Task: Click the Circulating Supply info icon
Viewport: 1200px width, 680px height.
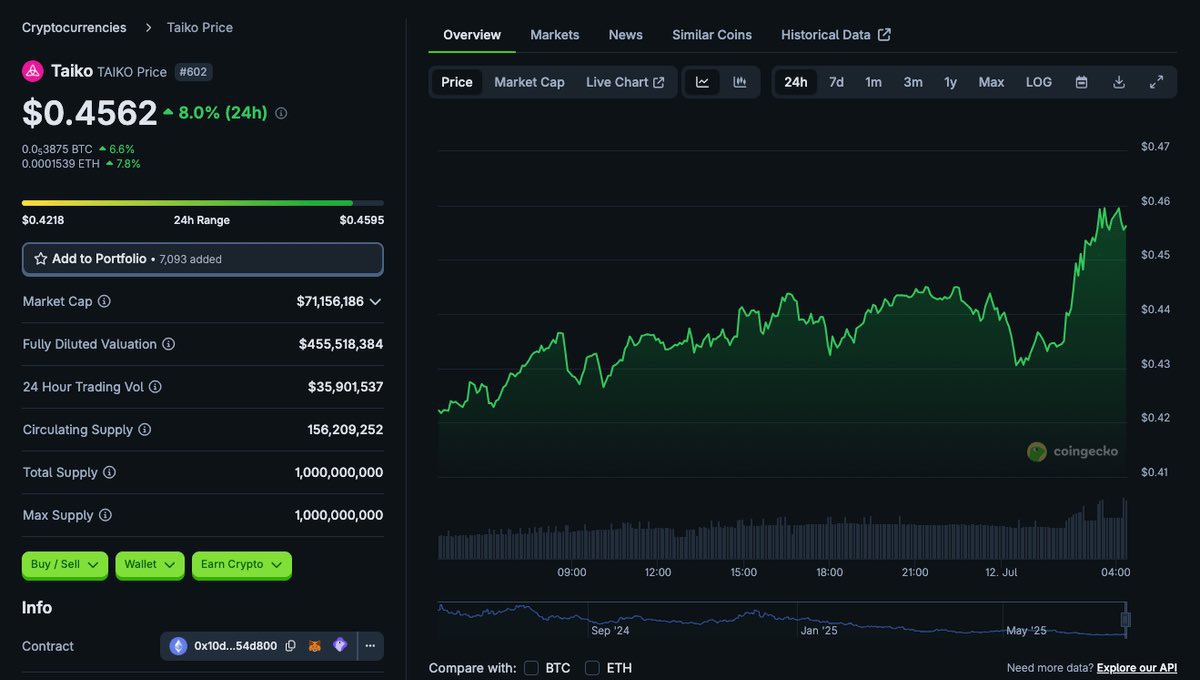Action: tap(145, 430)
